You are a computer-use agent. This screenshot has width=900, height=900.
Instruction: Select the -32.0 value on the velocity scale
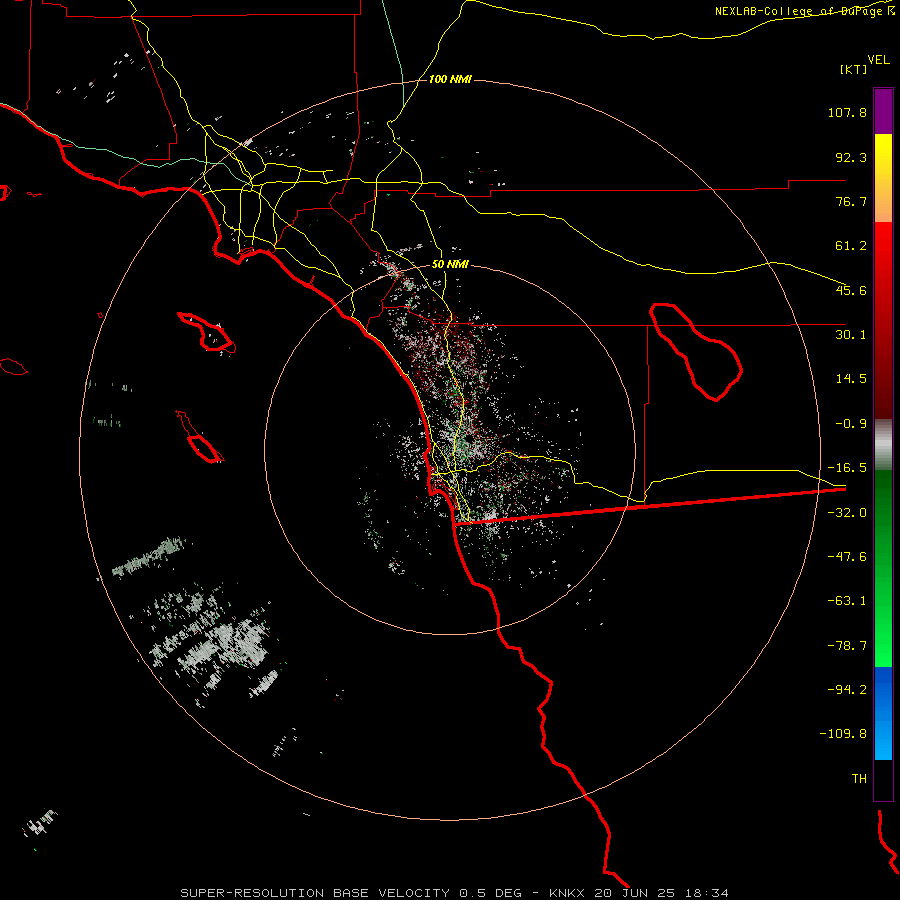point(847,513)
